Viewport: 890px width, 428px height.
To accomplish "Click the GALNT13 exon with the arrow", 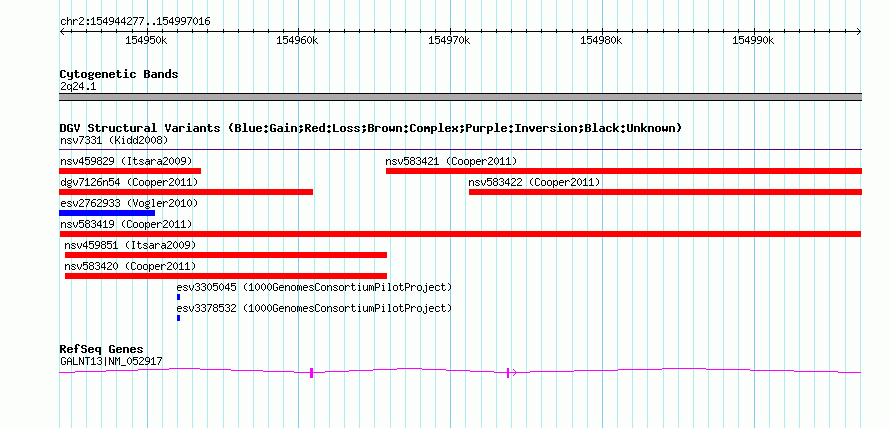I will point(509,372).
